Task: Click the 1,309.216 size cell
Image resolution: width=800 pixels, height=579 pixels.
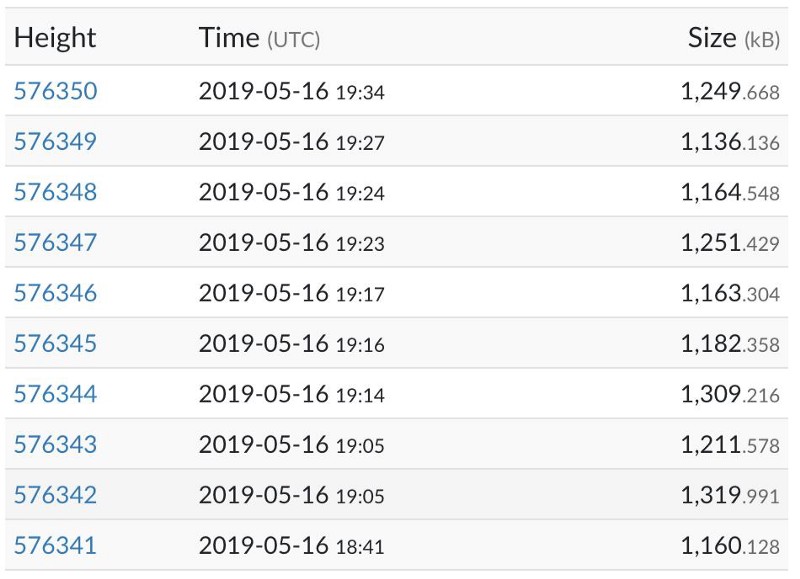Action: pyautogui.click(x=729, y=394)
